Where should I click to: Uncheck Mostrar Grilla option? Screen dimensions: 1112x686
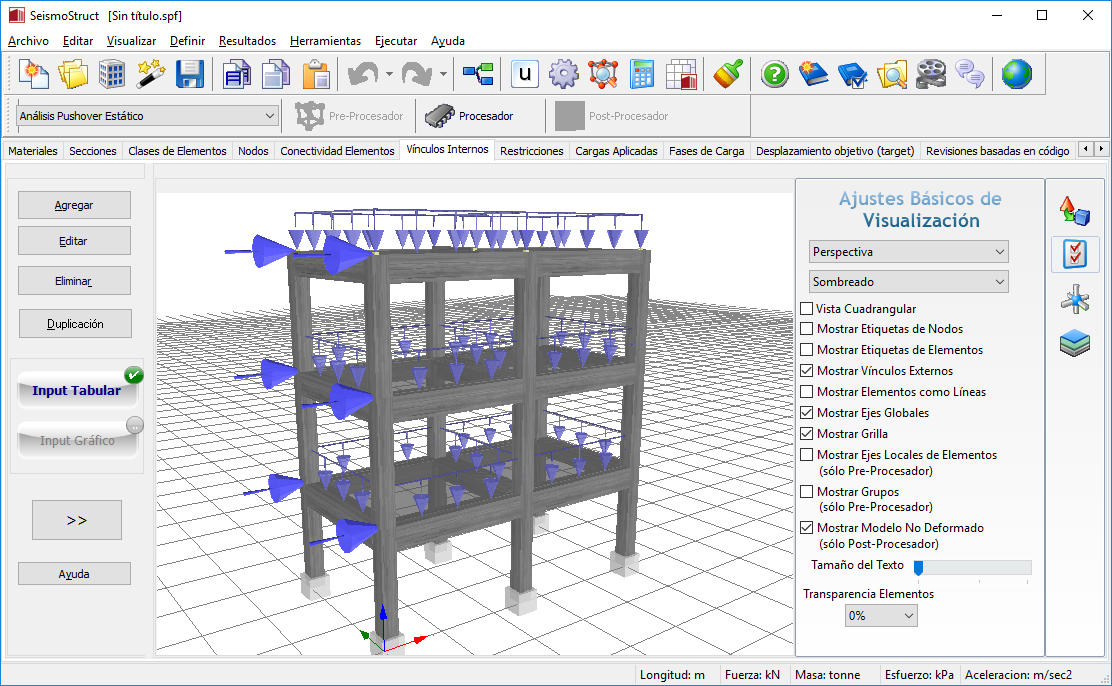[x=807, y=434]
